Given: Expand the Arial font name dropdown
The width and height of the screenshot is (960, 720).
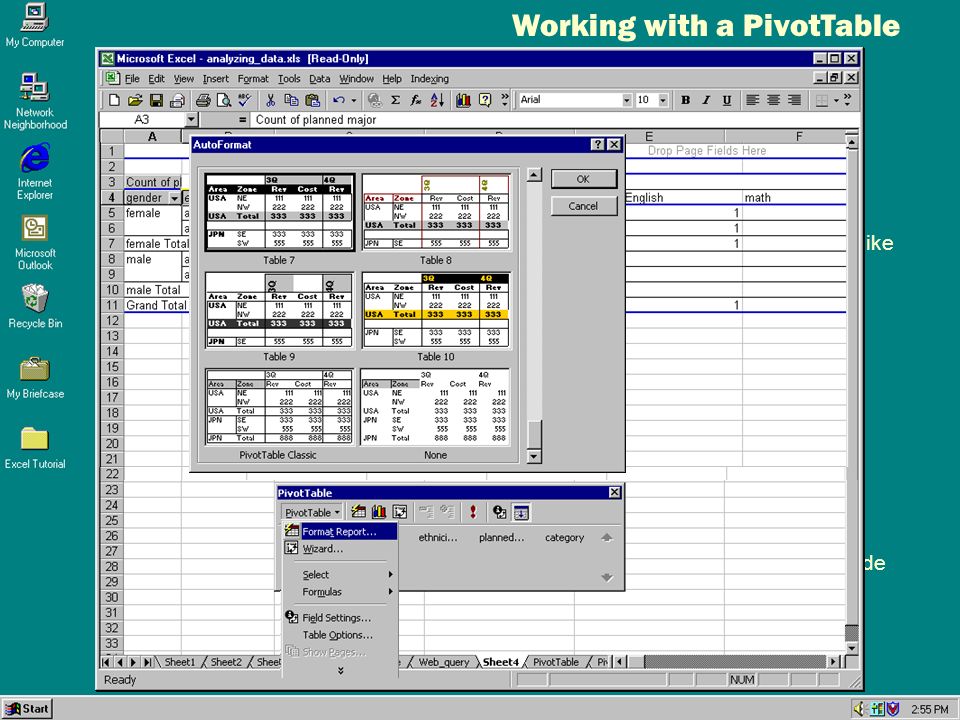Looking at the screenshot, I should coord(626,100).
